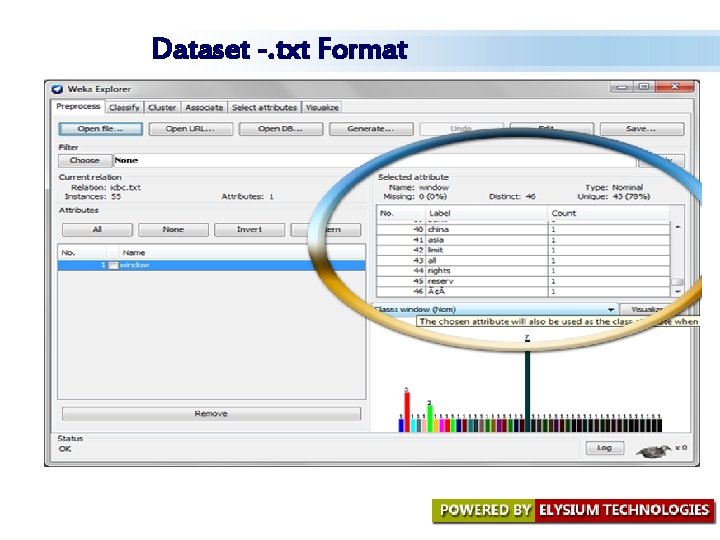Click the Count column header
The height and width of the screenshot is (540, 720).
pos(608,213)
